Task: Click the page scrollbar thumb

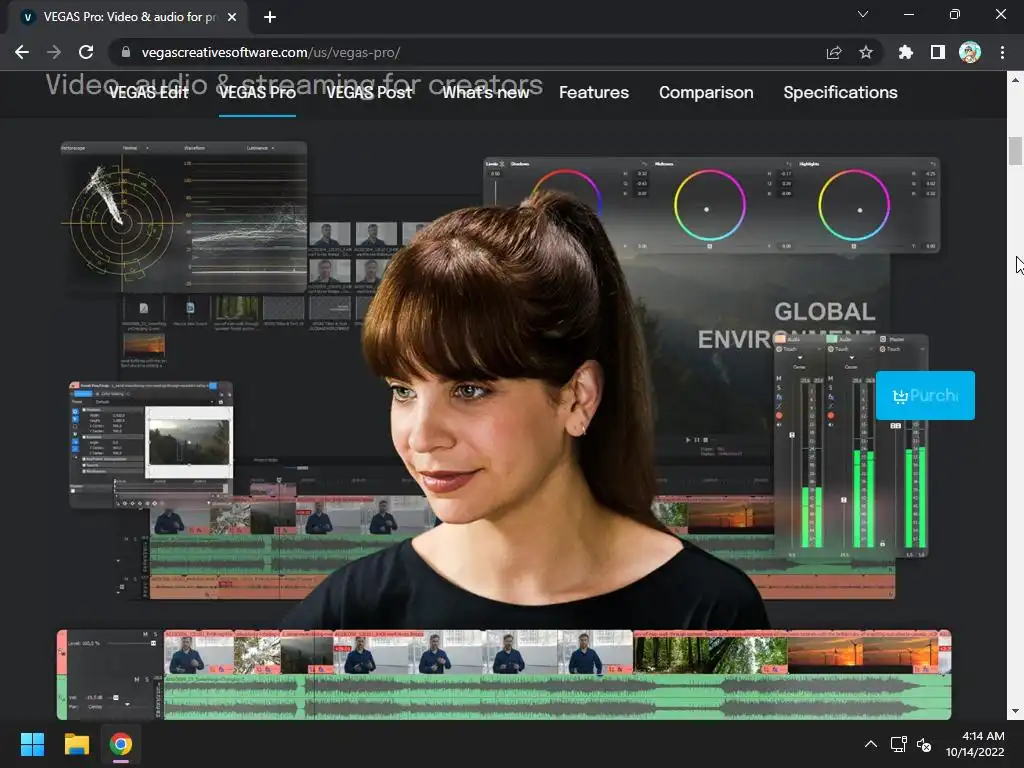Action: (1015, 151)
